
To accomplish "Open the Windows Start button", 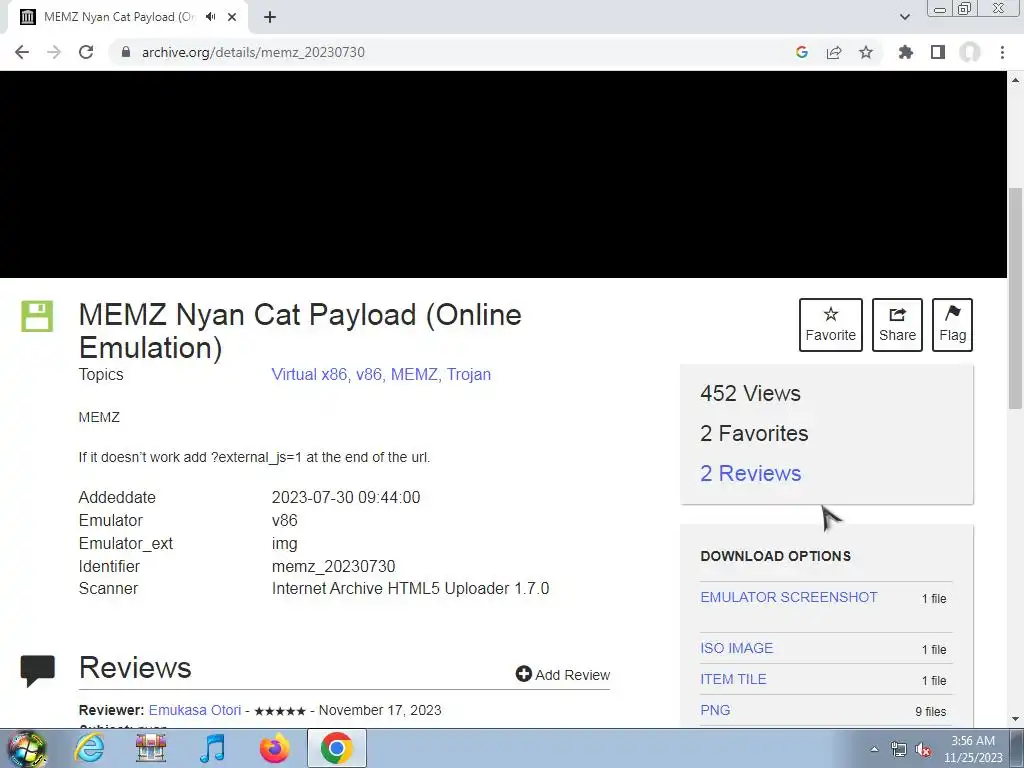I will (x=26, y=748).
